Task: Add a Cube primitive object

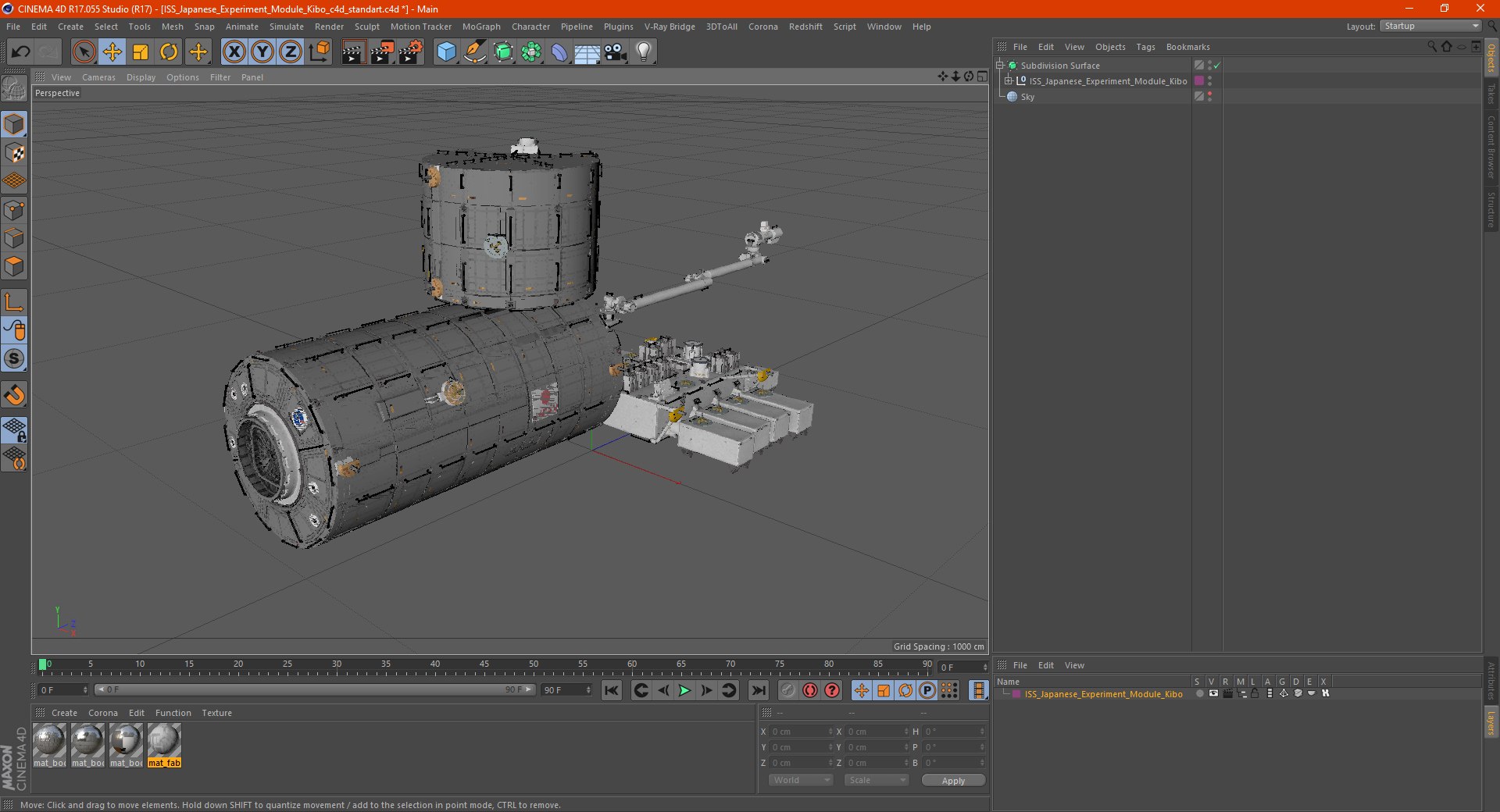Action: [446, 52]
